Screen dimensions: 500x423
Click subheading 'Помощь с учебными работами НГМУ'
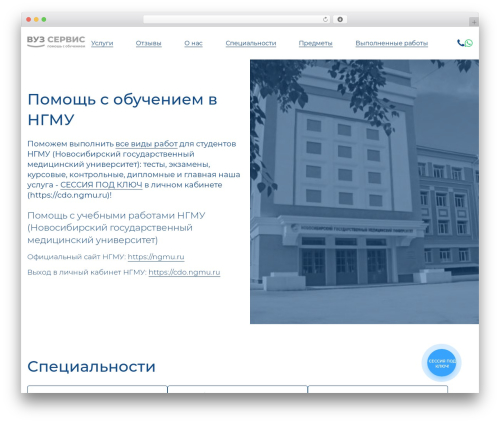click(x=116, y=216)
